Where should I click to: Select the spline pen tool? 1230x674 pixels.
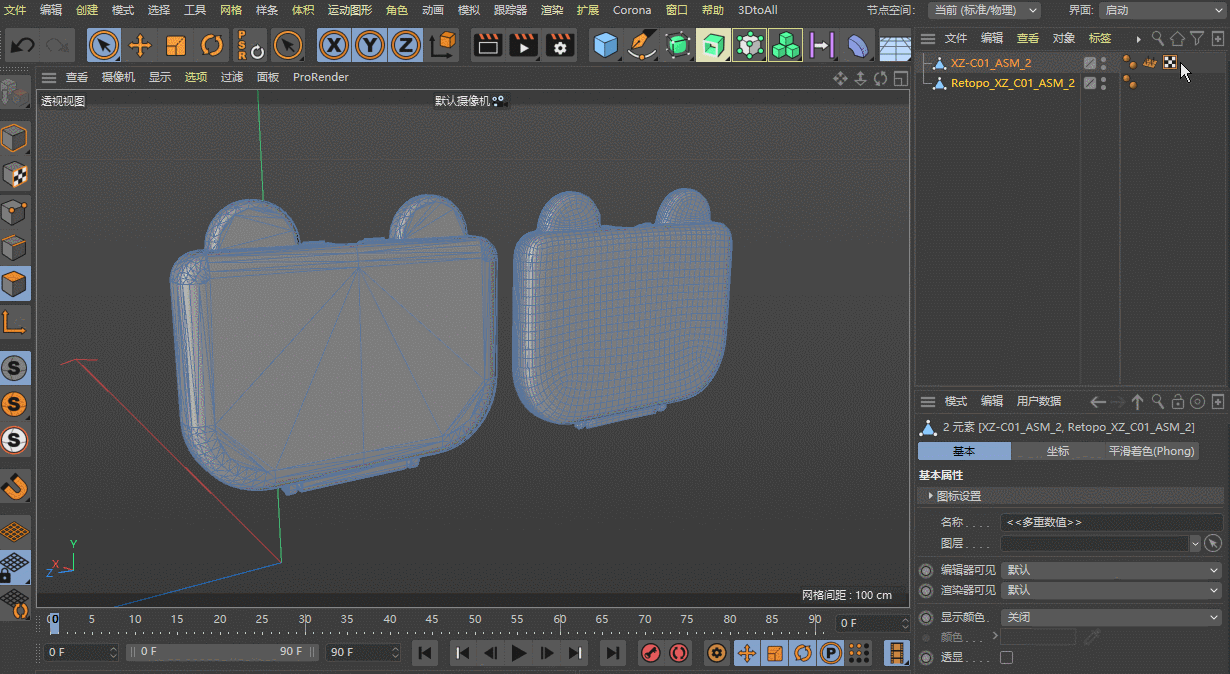[640, 45]
